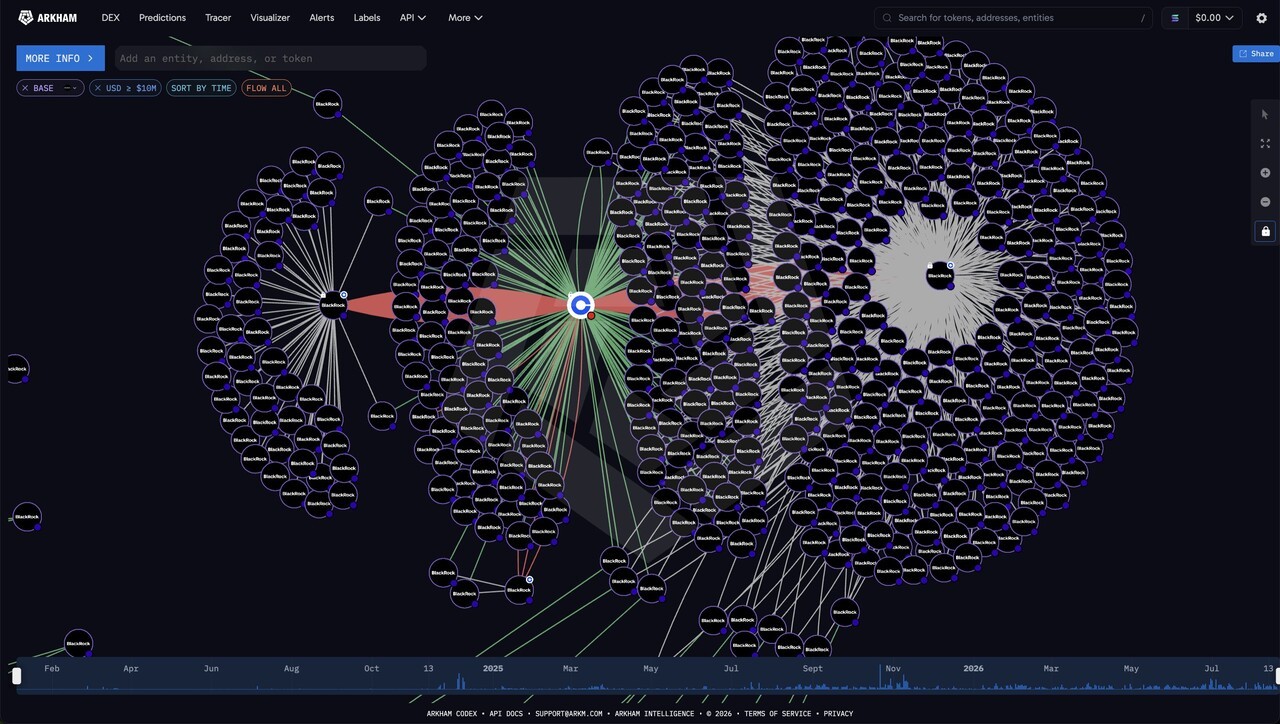Click the central Coinbase node
1280x724 pixels.
click(580, 305)
